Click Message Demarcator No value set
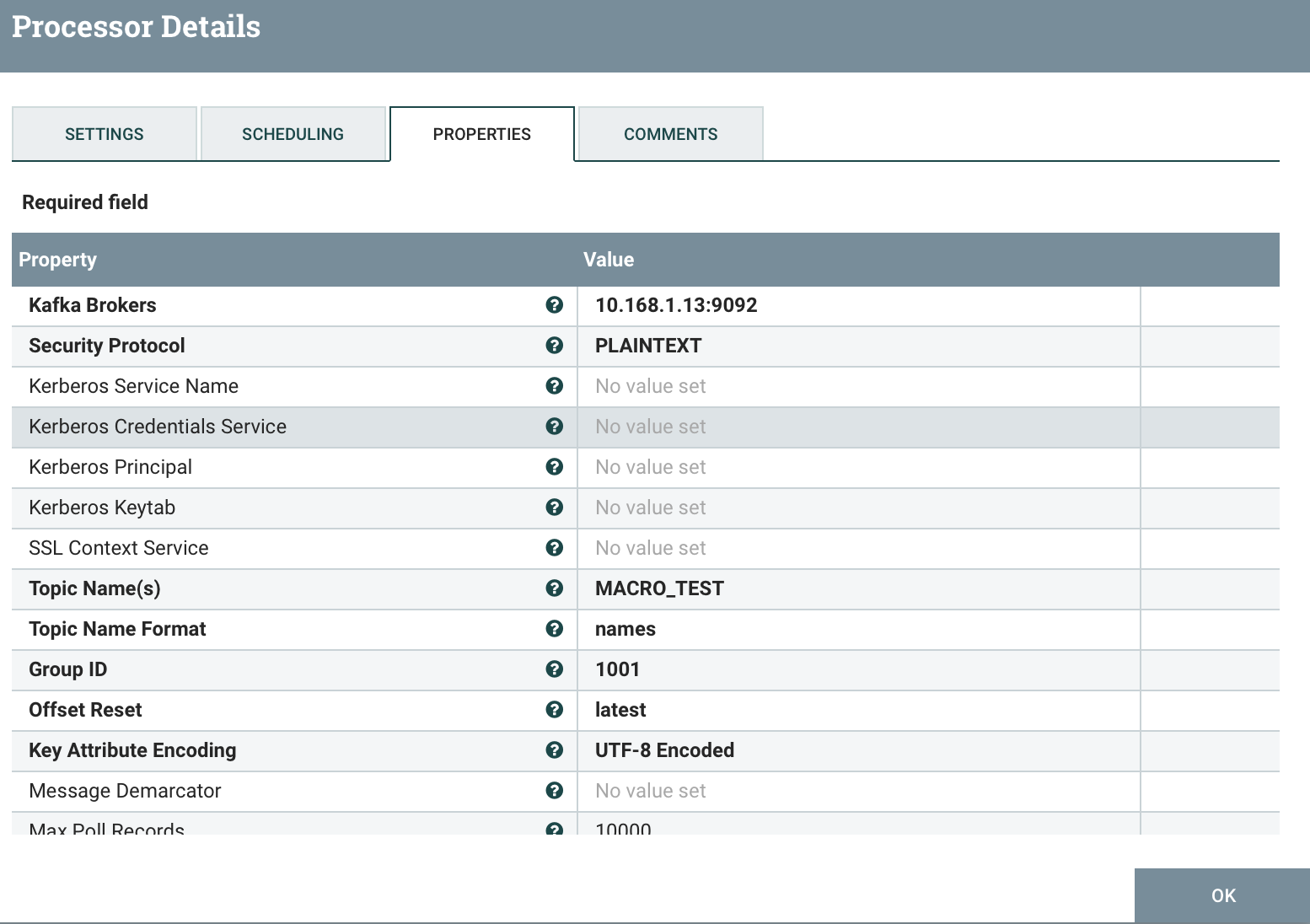Image resolution: width=1310 pixels, height=924 pixels. point(650,791)
